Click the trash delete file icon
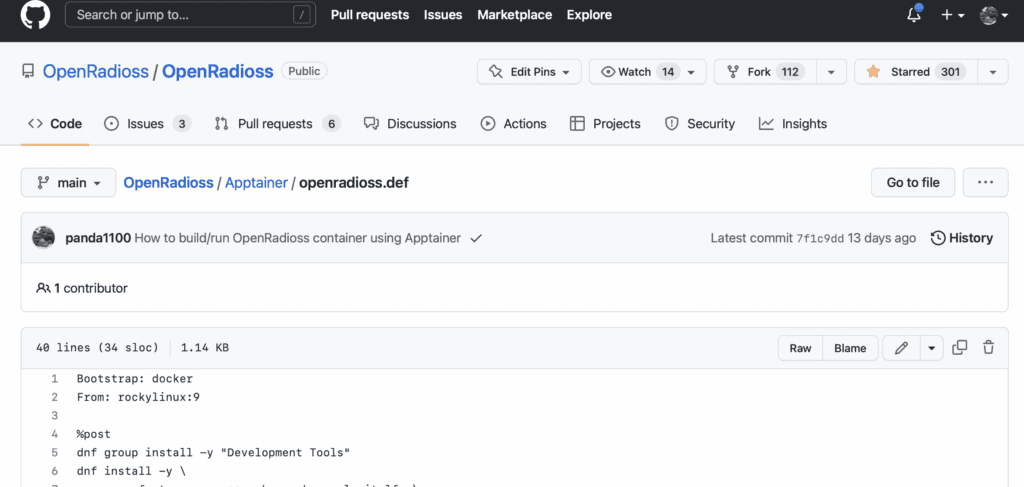Viewport: 1024px width, 487px height. pos(989,348)
